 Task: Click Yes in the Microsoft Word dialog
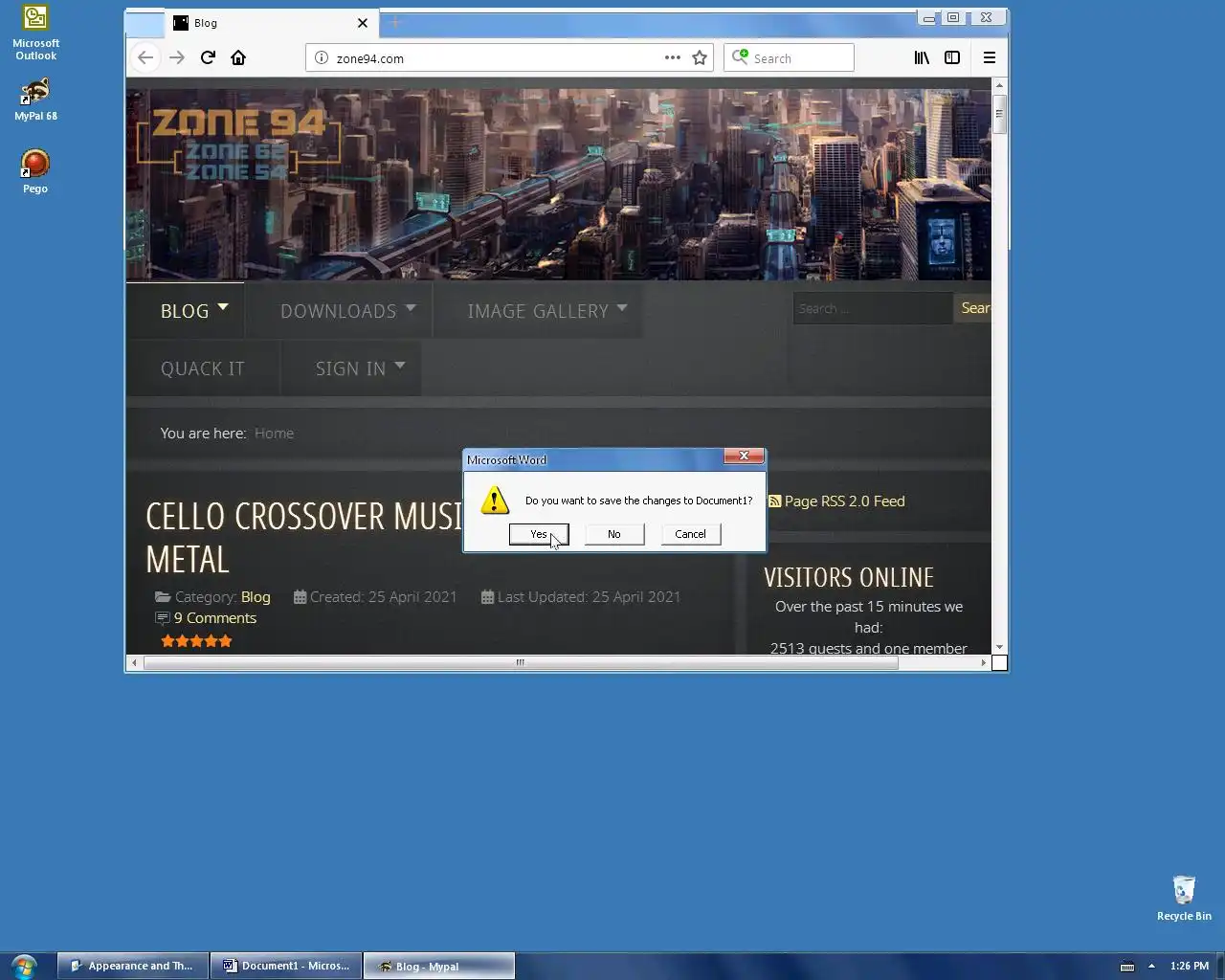pos(539,534)
